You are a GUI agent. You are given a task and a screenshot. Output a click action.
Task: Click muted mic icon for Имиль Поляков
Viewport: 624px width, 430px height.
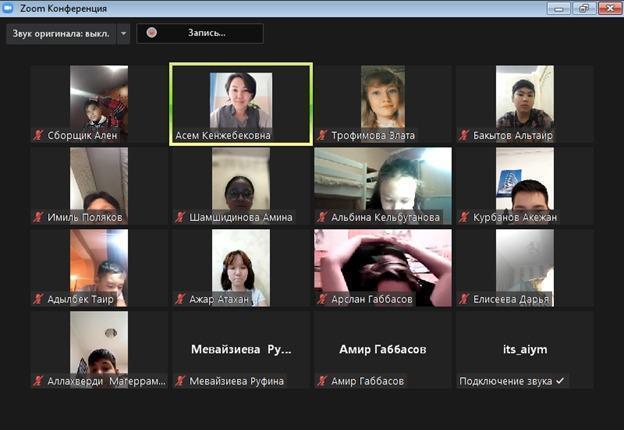pos(38,217)
